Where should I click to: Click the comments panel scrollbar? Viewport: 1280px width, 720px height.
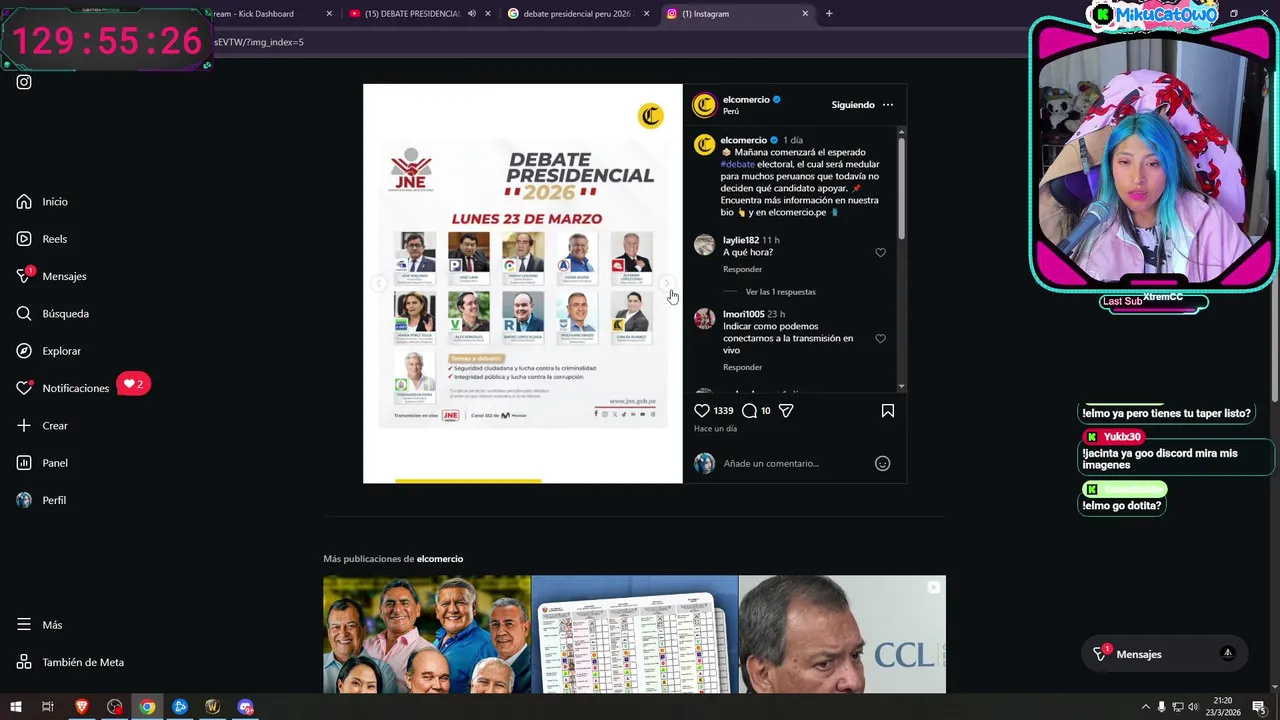point(901,188)
